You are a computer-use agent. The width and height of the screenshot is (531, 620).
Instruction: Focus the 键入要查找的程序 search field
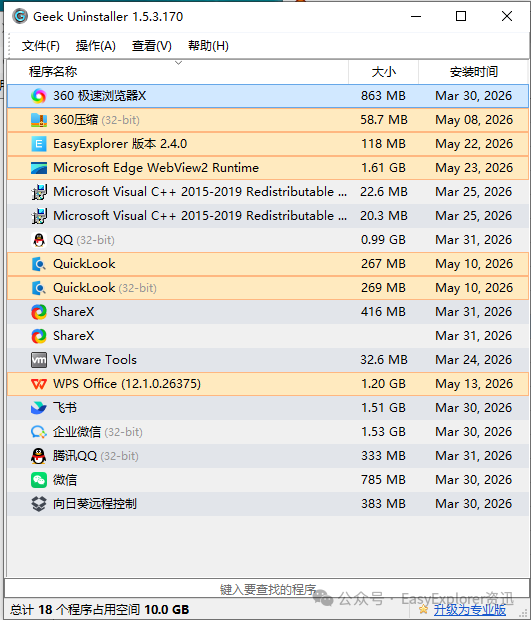(x=267, y=588)
